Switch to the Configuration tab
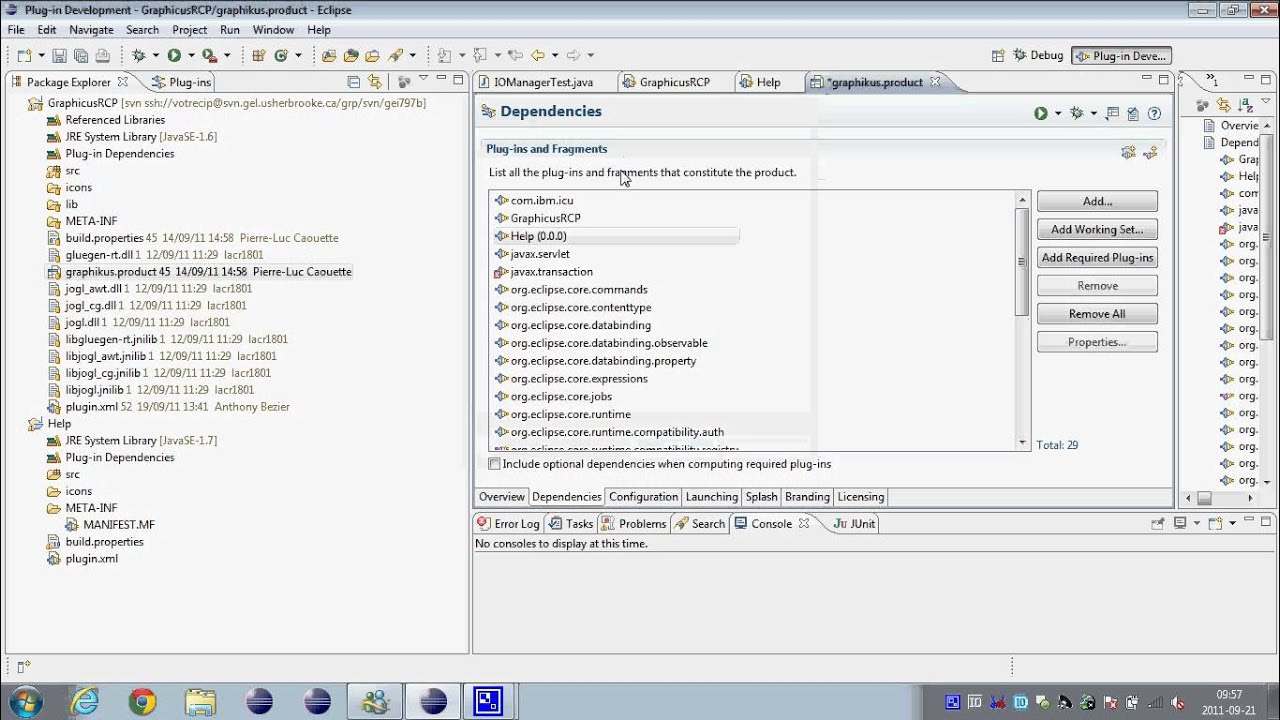 coord(643,497)
